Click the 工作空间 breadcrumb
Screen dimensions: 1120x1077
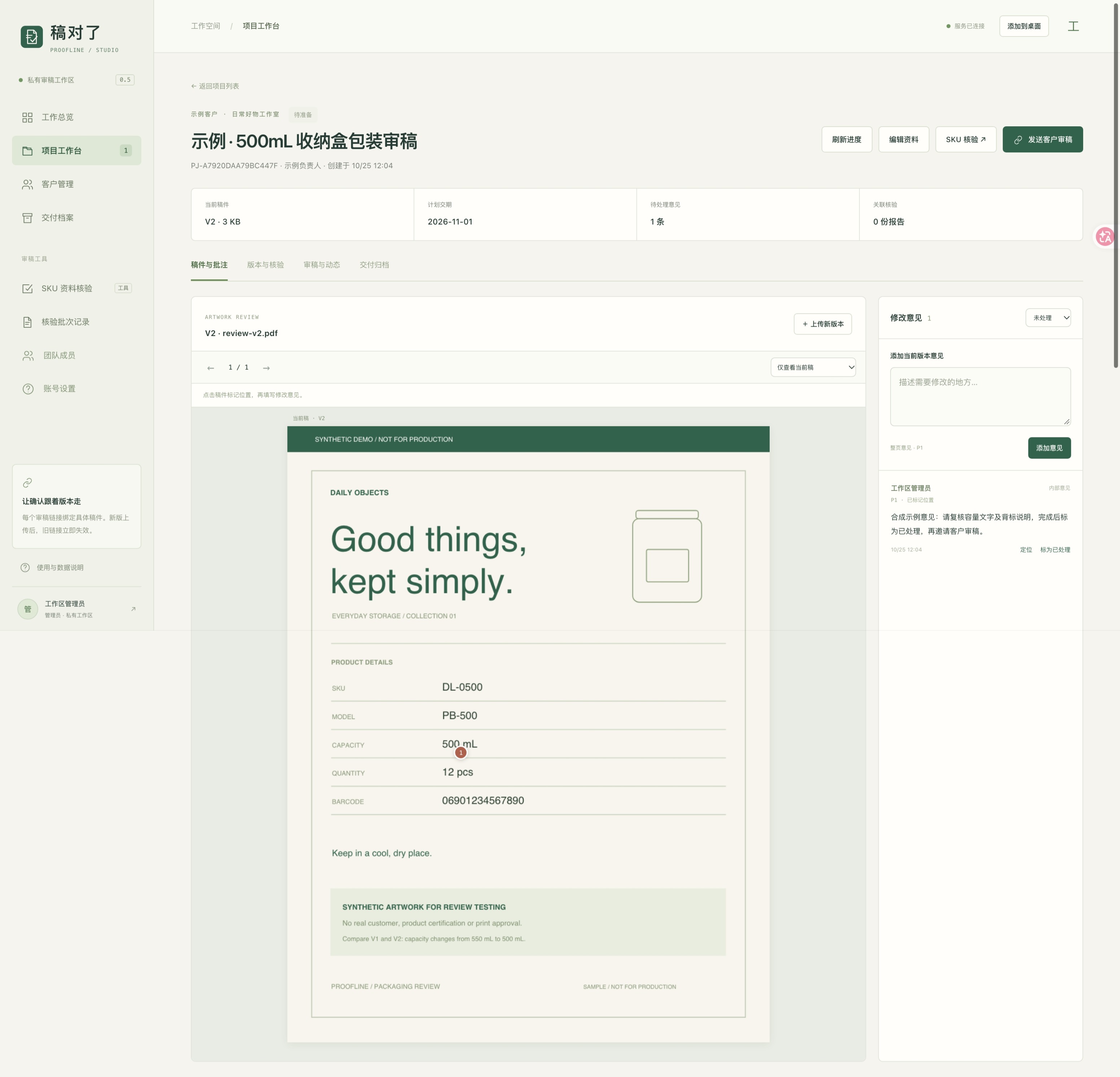point(206,26)
